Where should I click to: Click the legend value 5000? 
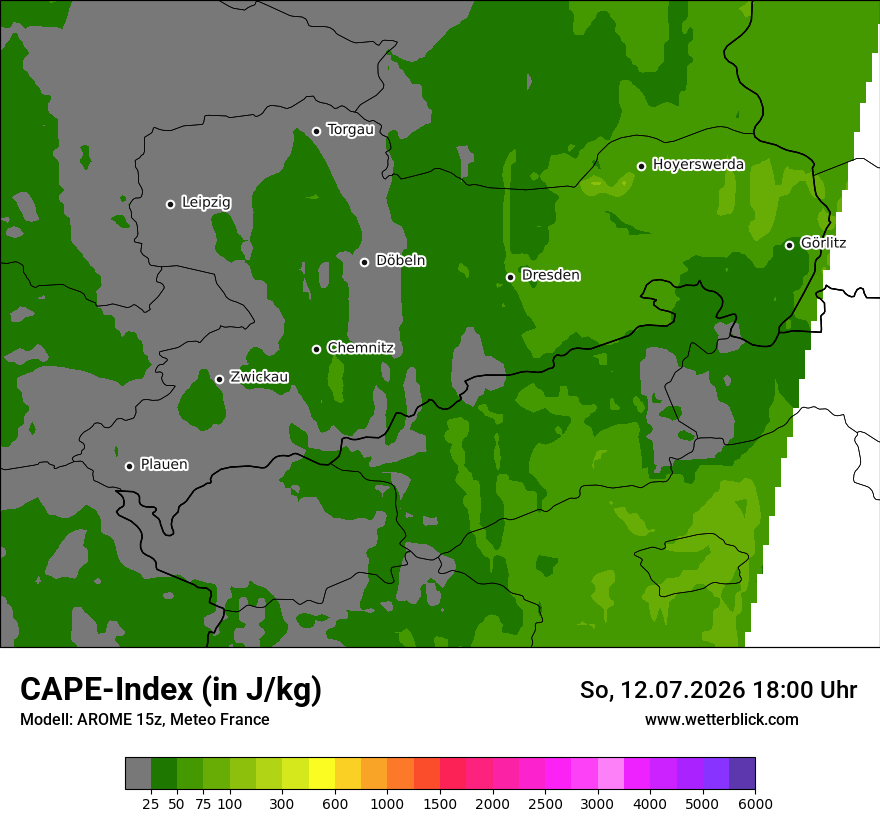click(702, 804)
